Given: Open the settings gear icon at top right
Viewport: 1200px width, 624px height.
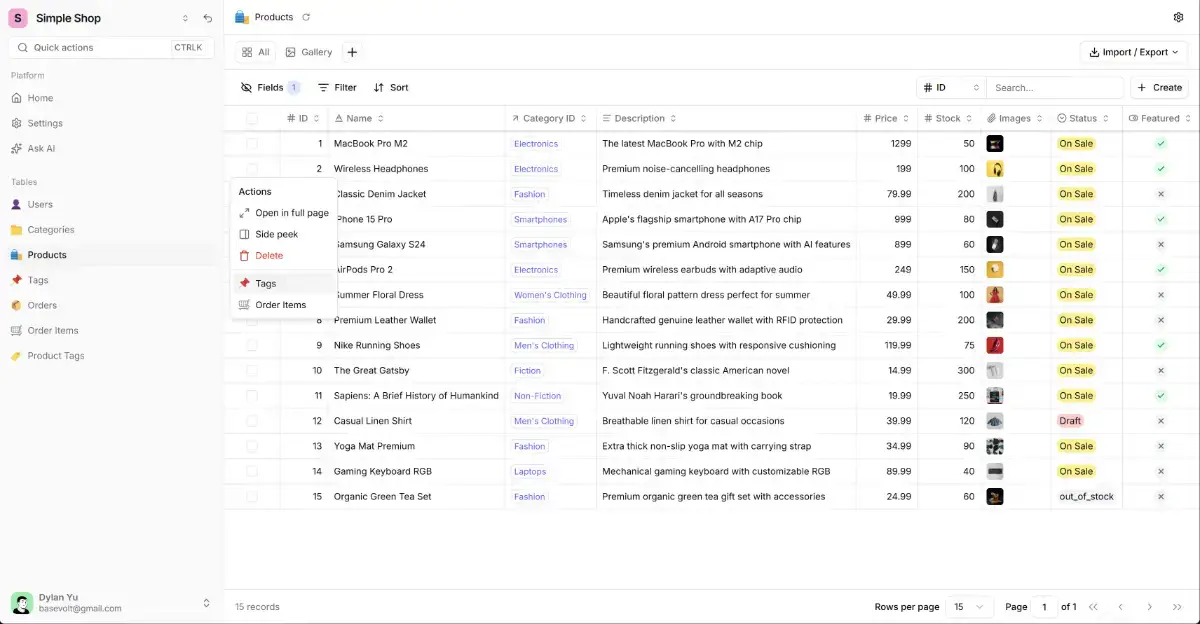Looking at the screenshot, I should pyautogui.click(x=1178, y=17).
